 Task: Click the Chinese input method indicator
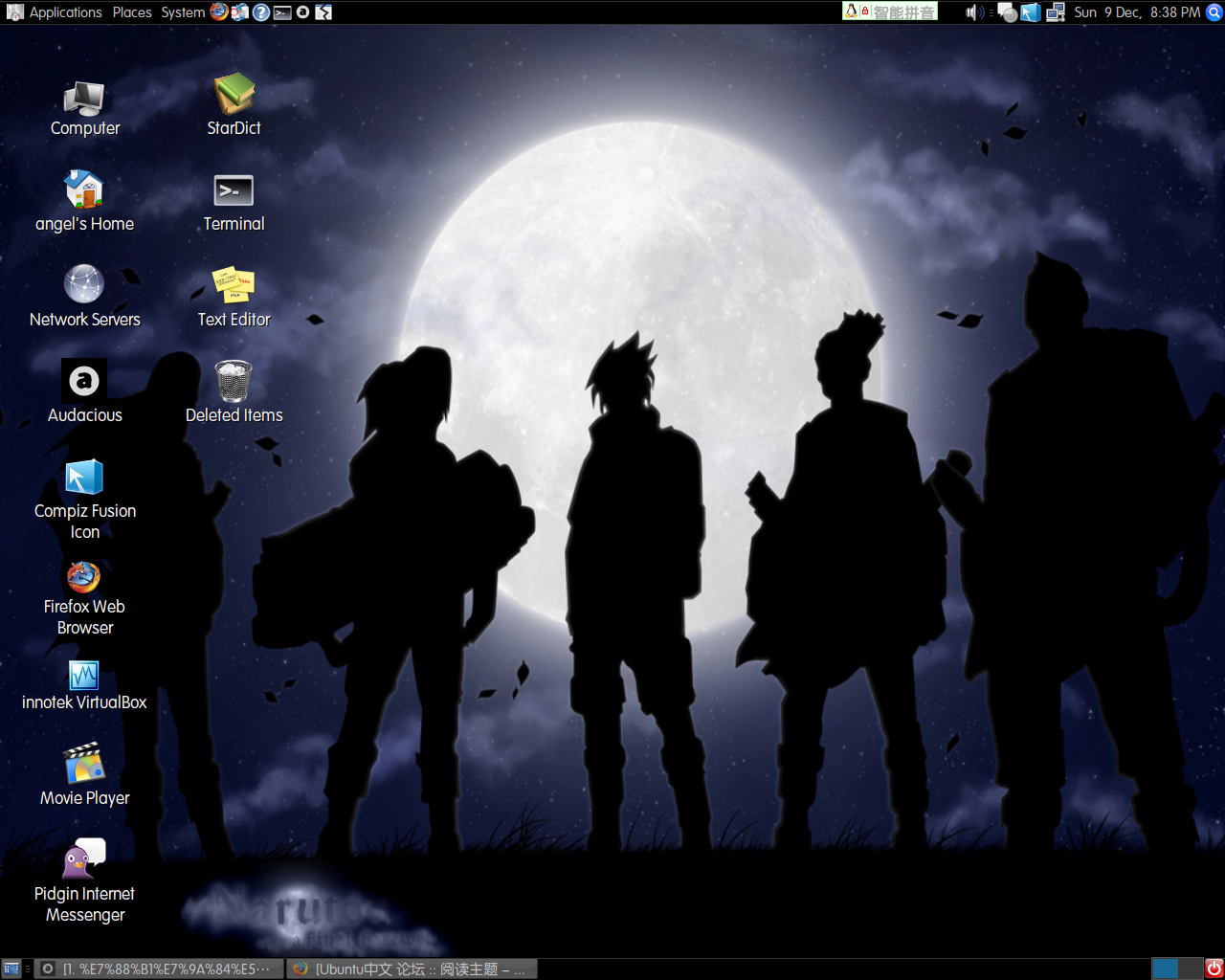pos(889,11)
